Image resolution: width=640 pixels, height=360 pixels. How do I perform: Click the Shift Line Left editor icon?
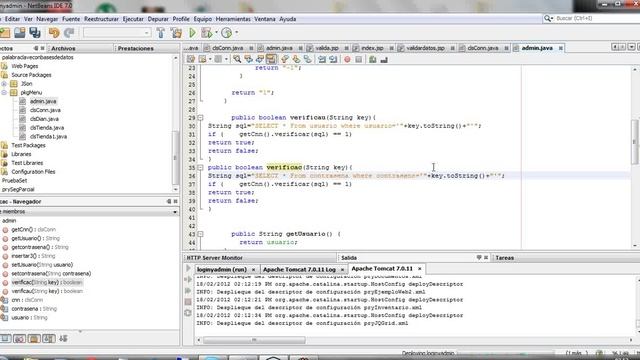pyautogui.click(x=322, y=59)
